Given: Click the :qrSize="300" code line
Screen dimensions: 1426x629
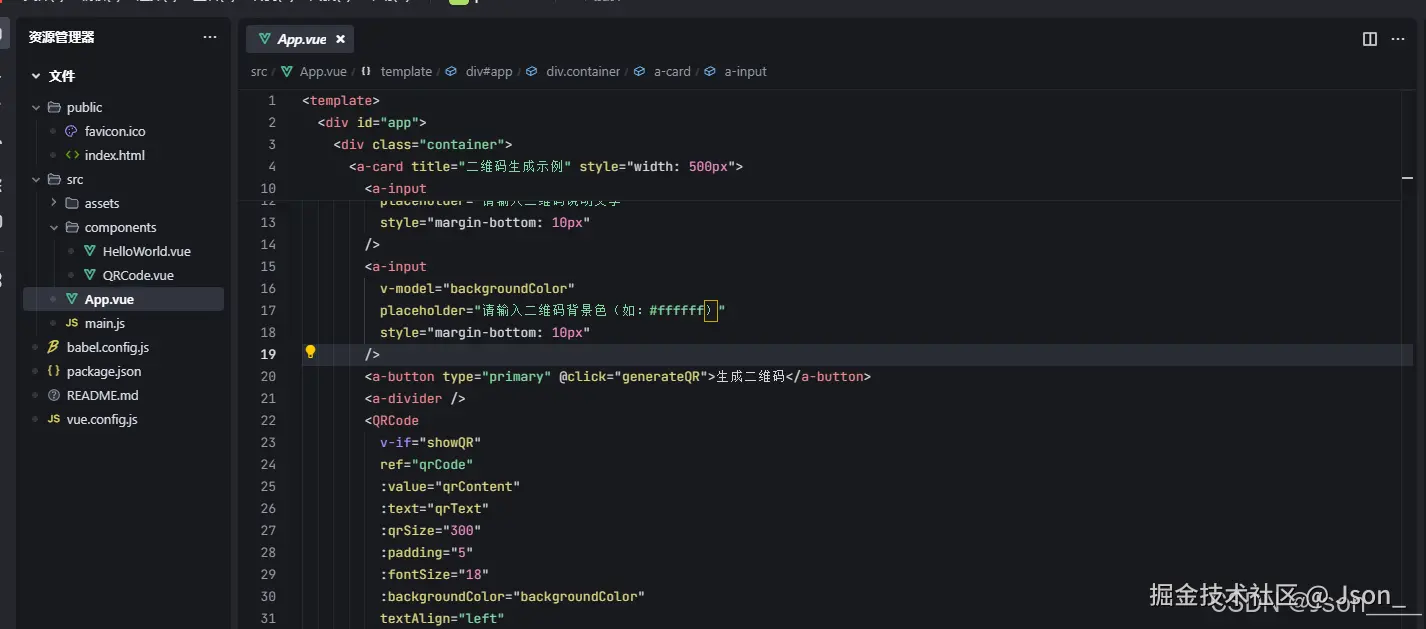Looking at the screenshot, I should (430, 530).
